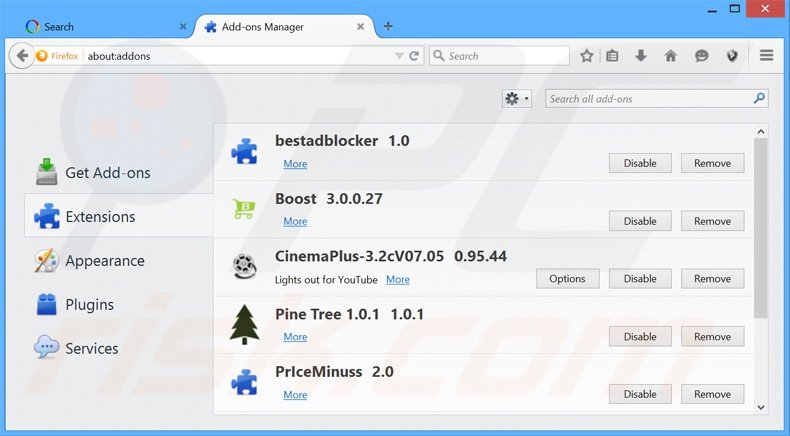Focus the toolbar Search box

[499, 56]
